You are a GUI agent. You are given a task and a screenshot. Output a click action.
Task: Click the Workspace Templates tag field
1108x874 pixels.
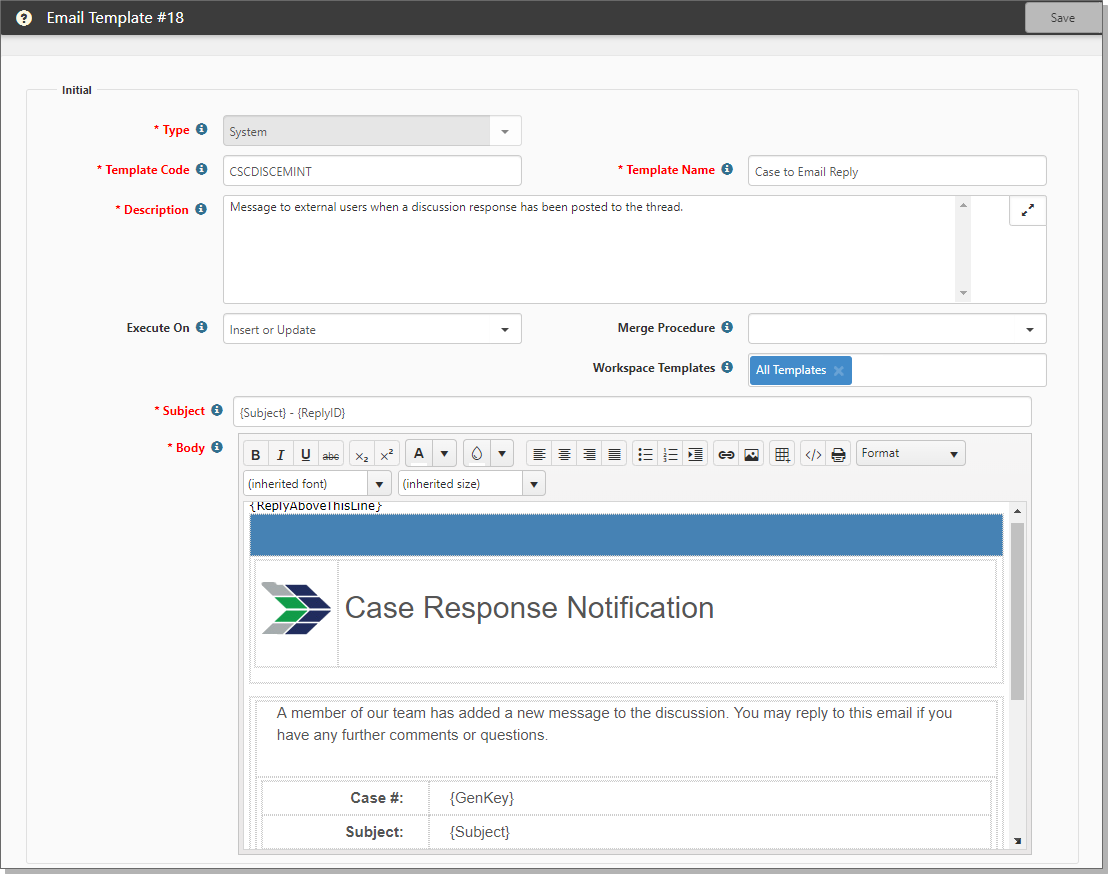tap(897, 370)
